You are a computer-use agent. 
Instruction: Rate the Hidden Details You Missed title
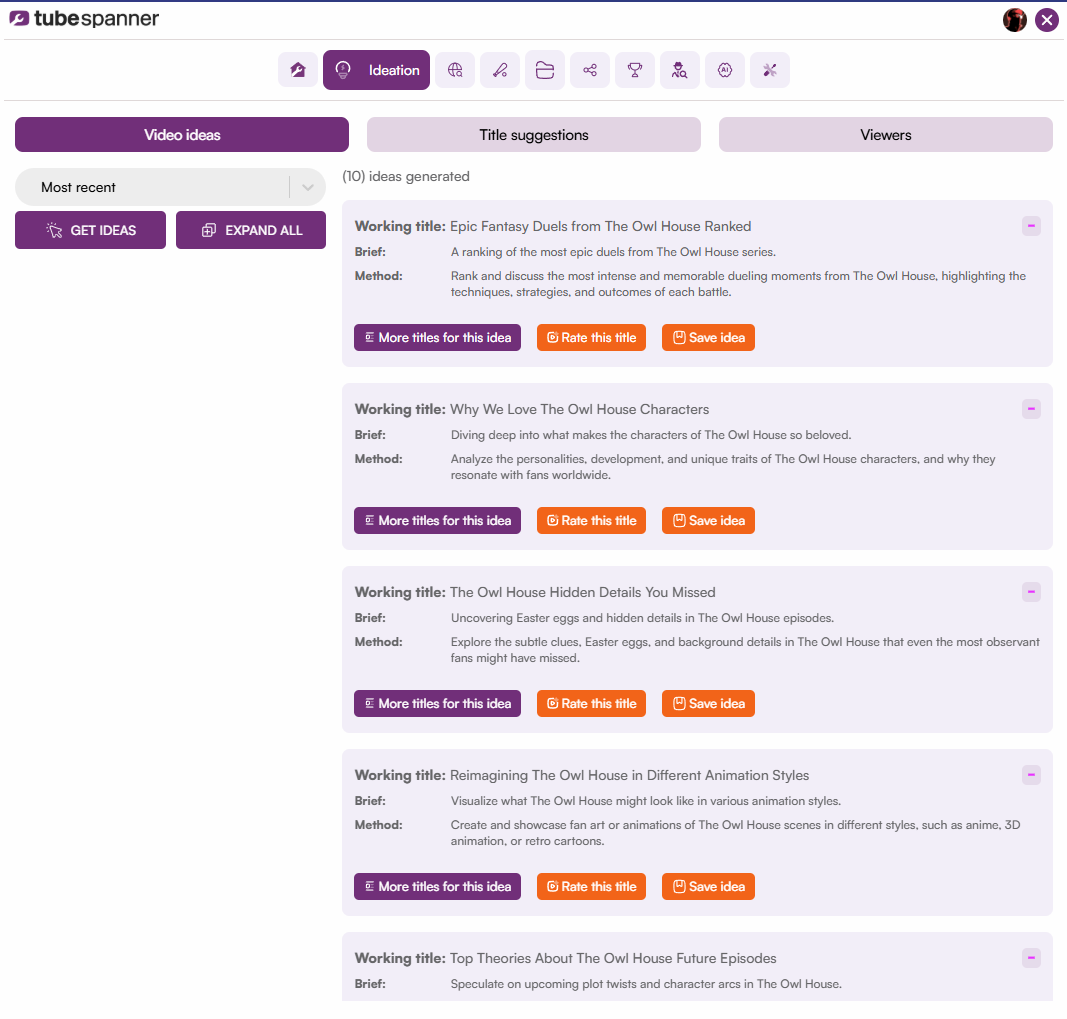coord(591,704)
